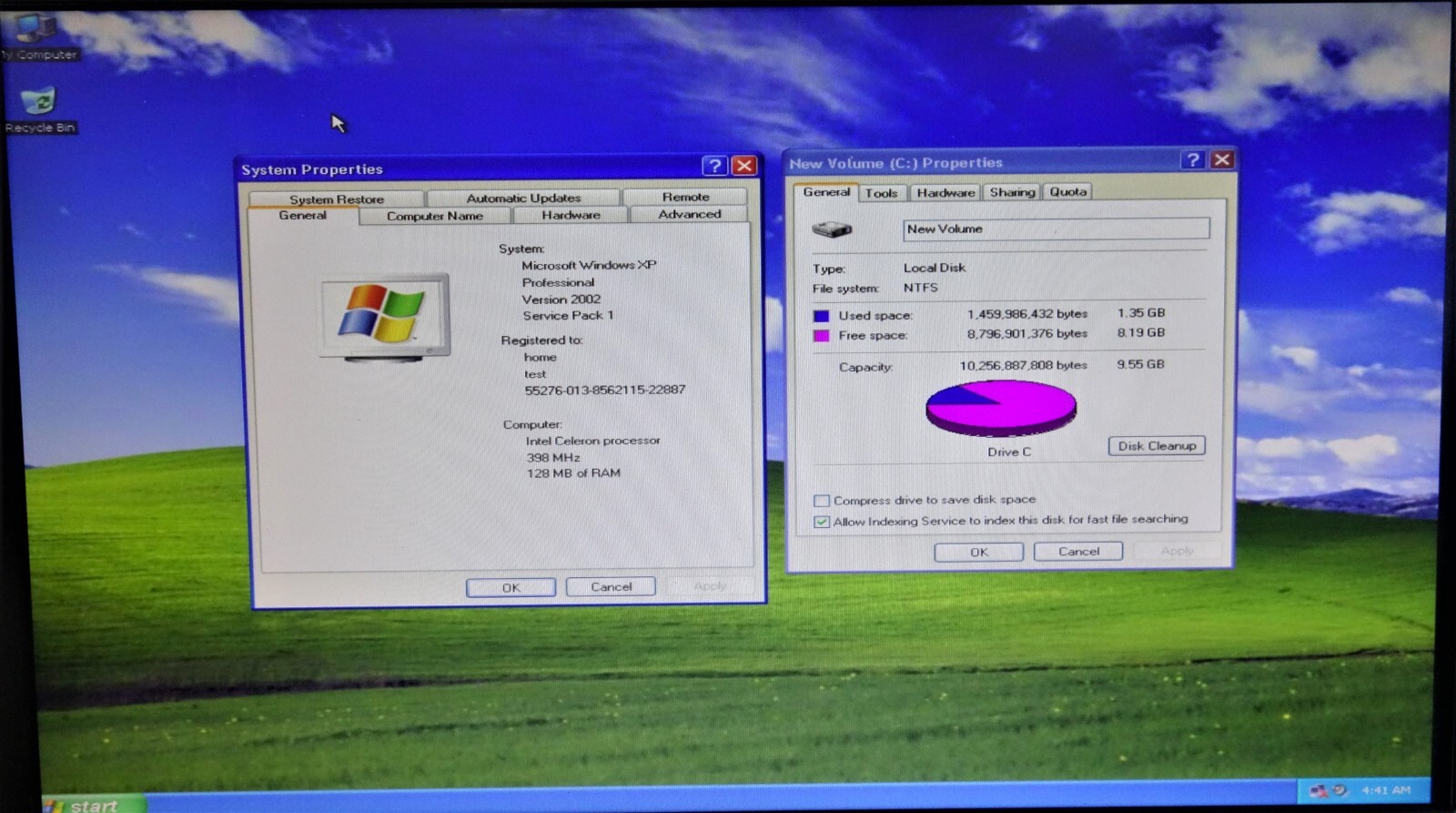Click the Local Disk type text
The image size is (1456, 813).
click(935, 268)
